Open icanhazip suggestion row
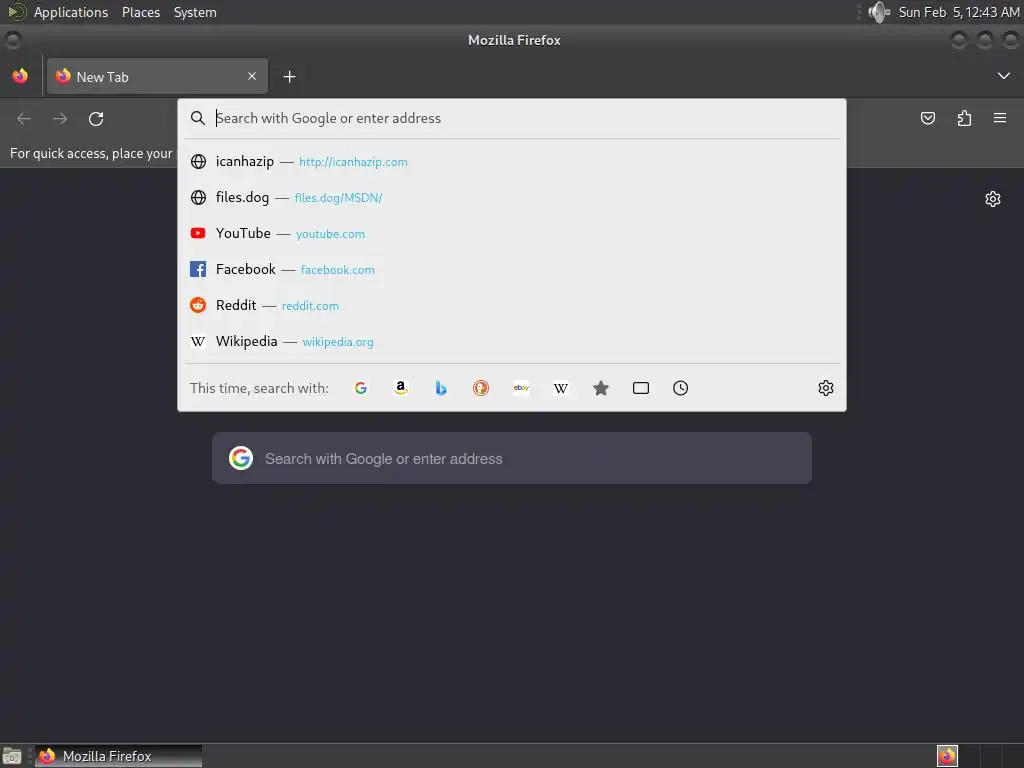 point(512,161)
